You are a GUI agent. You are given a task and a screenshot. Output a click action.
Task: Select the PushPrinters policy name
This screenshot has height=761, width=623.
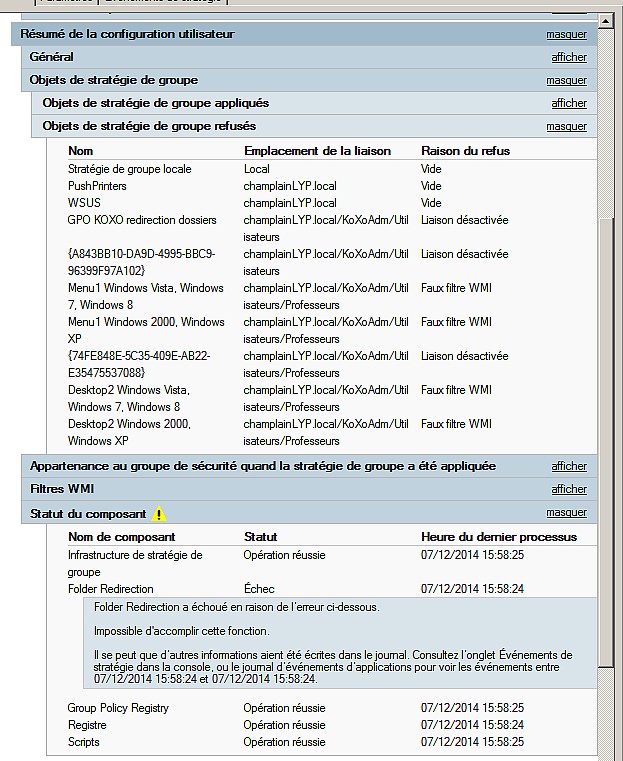pyautogui.click(x=97, y=186)
